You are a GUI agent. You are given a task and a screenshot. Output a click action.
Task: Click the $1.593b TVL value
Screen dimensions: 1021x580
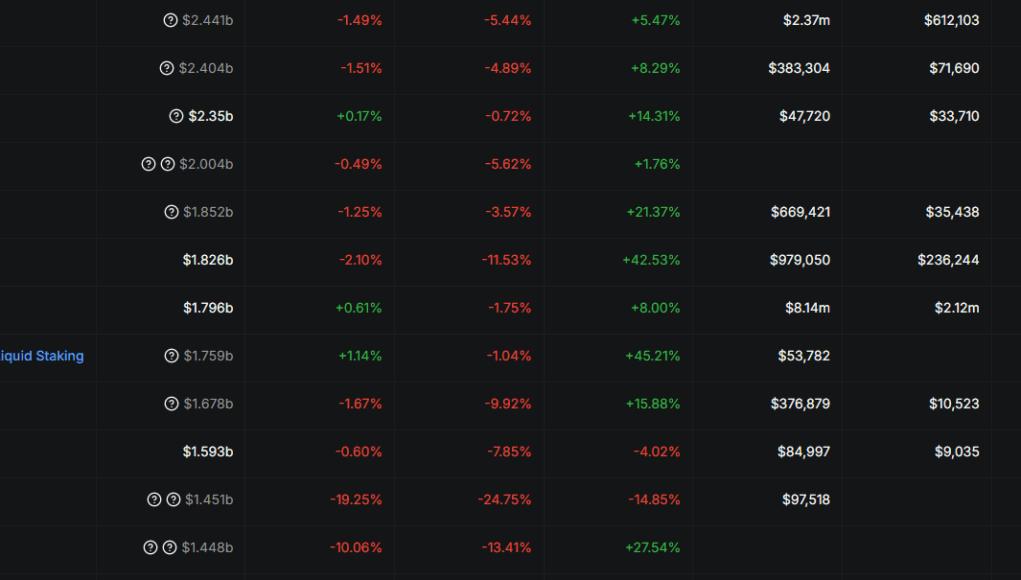208,452
